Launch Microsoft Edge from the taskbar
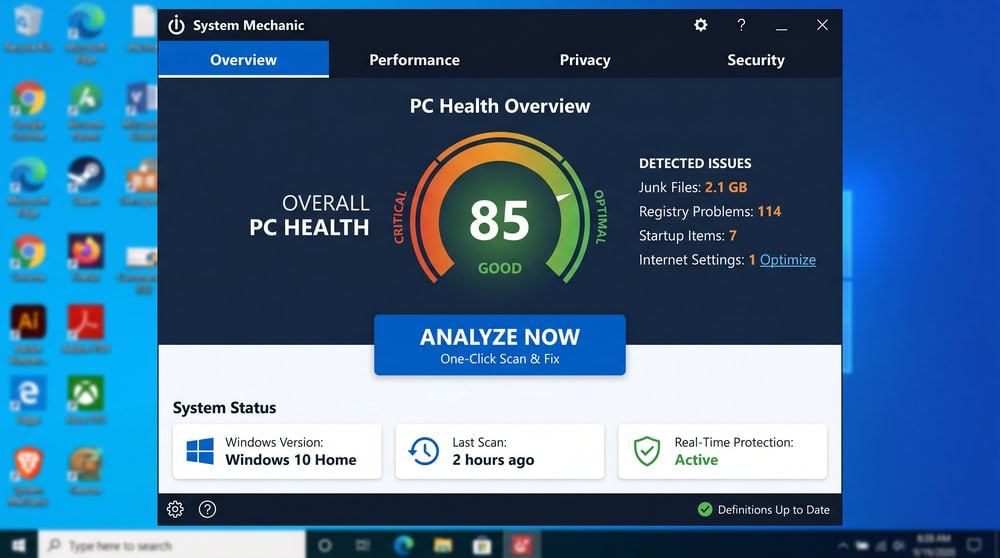The width and height of the screenshot is (1000, 558). coord(403,545)
